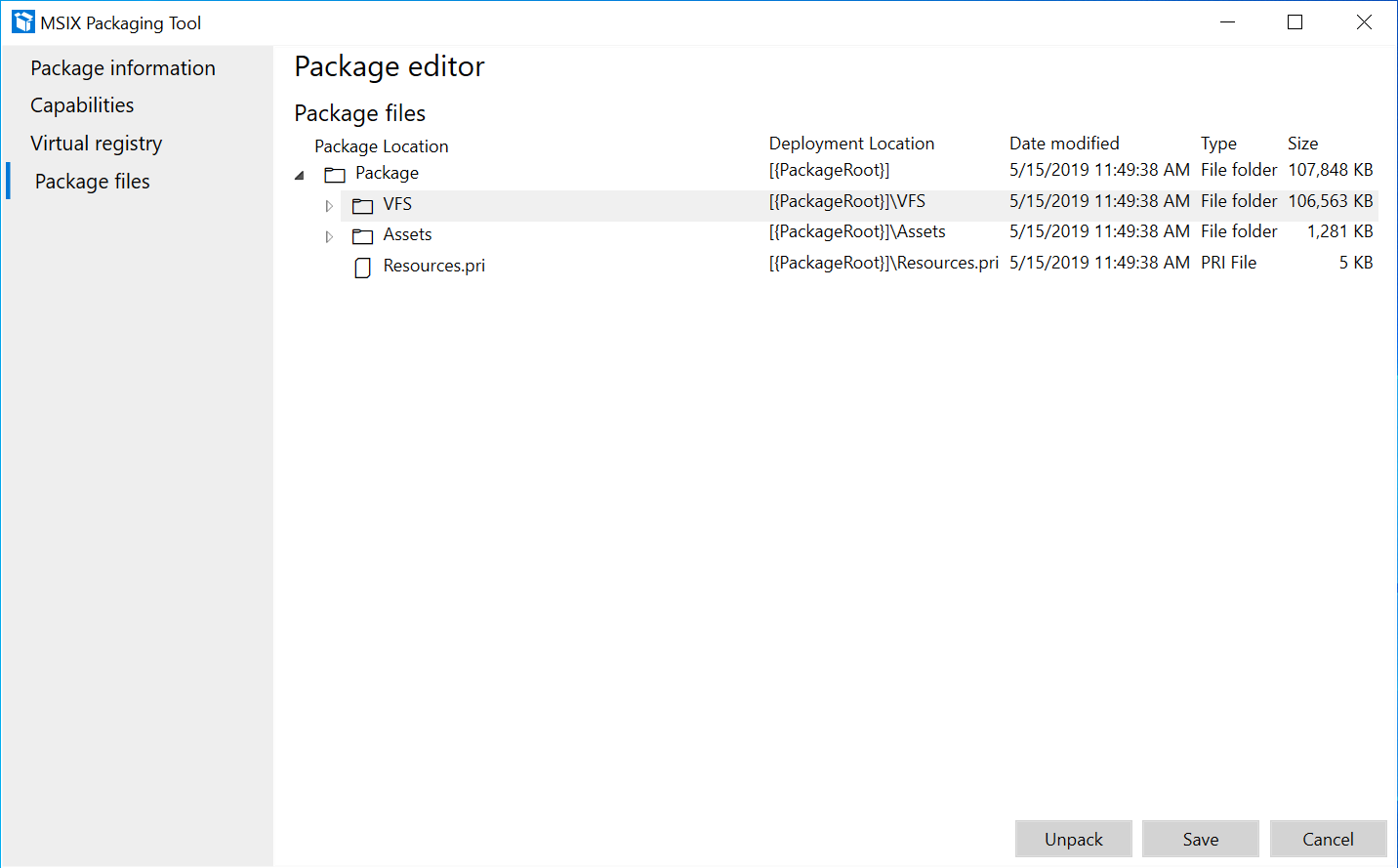Click the Resources.pri file icon

(x=362, y=268)
